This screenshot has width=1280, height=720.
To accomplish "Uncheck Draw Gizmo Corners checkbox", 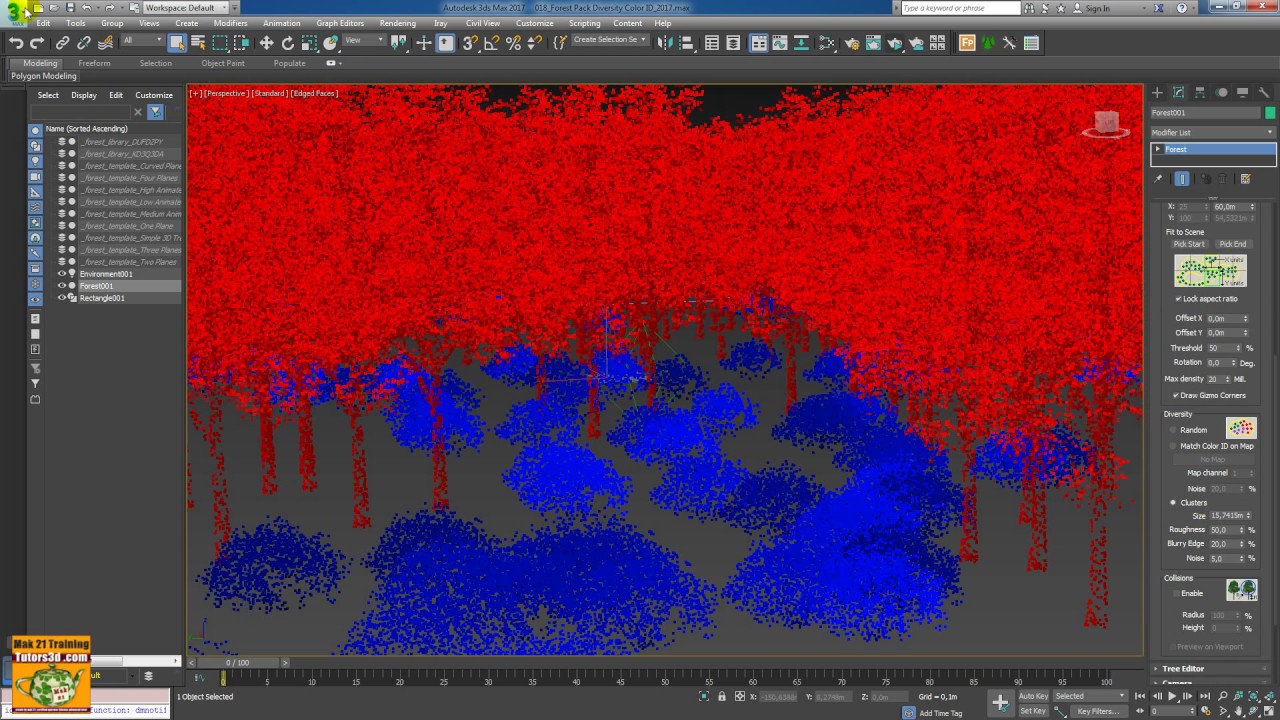I will point(1176,395).
